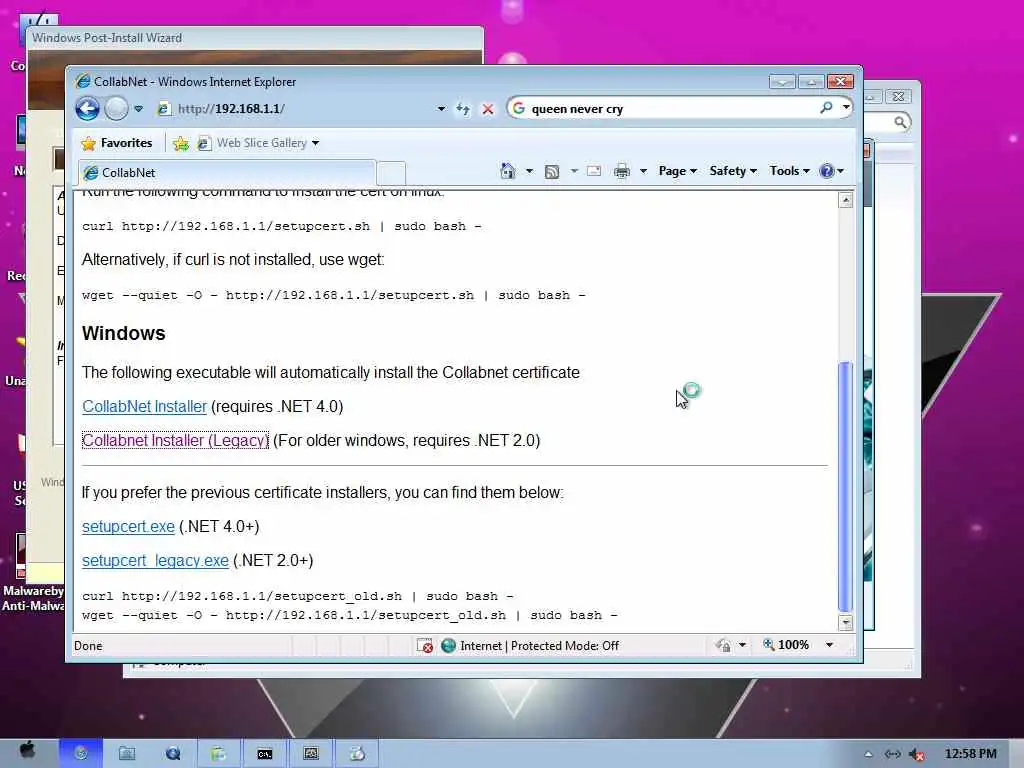Click the page scrollbar up arrow
Viewport: 1024px width, 768px height.
[x=845, y=200]
